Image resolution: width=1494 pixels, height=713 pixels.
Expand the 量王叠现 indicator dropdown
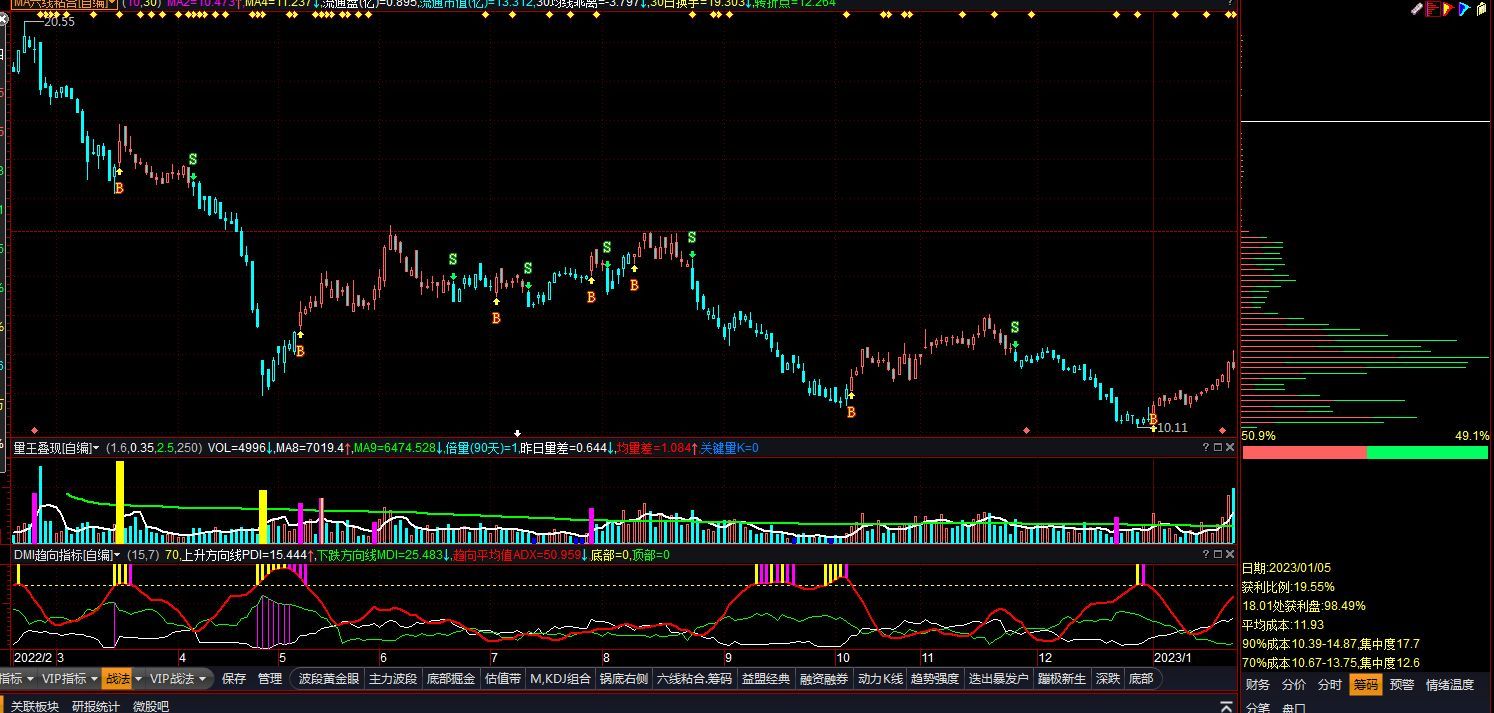(97, 448)
